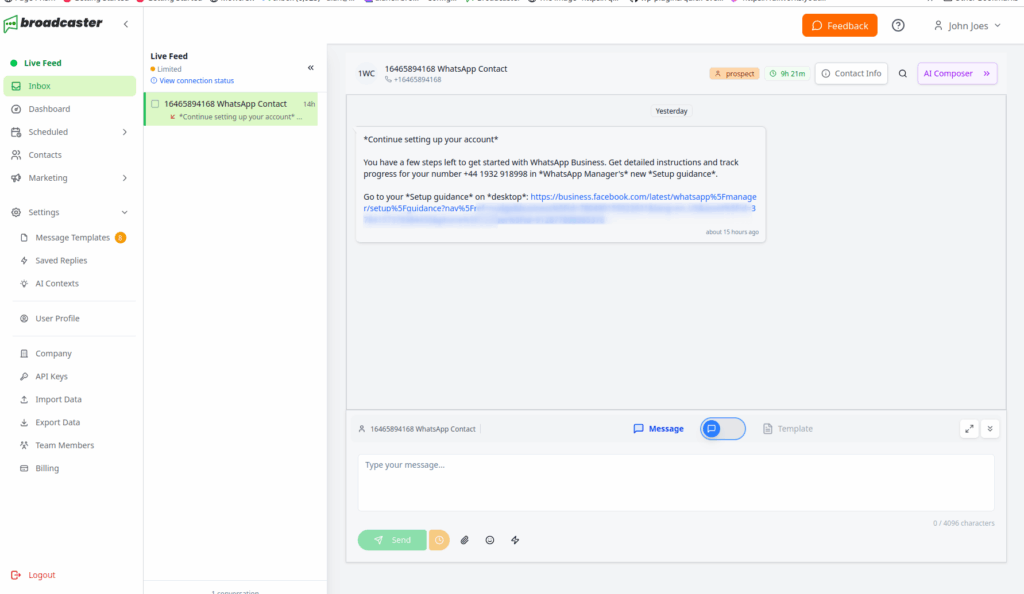Schedule the message with clock button
This screenshot has width=1024, height=594.
coord(439,540)
